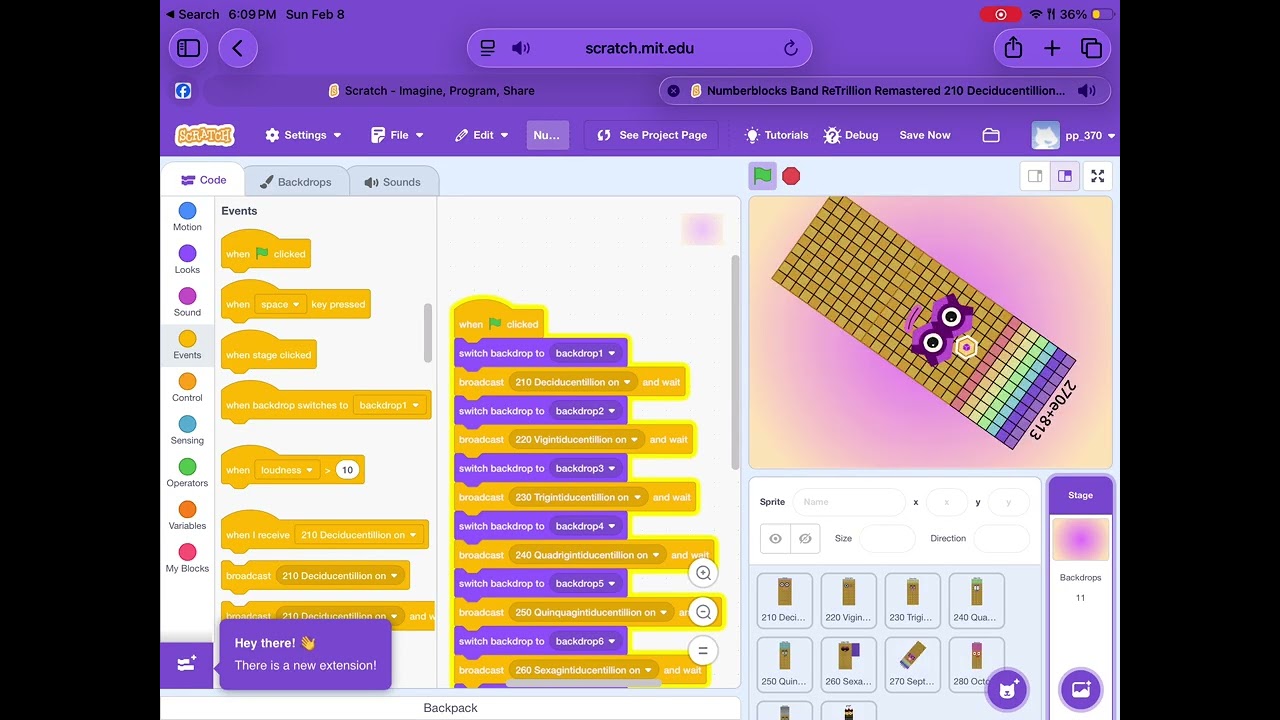Click See Project Page button

point(651,135)
